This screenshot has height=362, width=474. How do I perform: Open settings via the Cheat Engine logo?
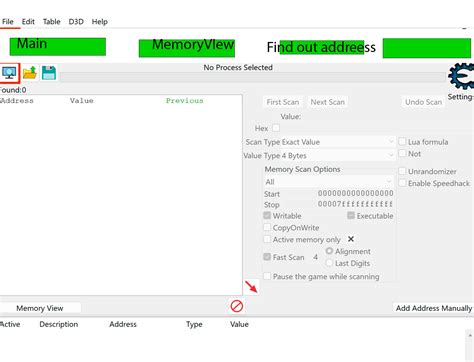coord(462,76)
